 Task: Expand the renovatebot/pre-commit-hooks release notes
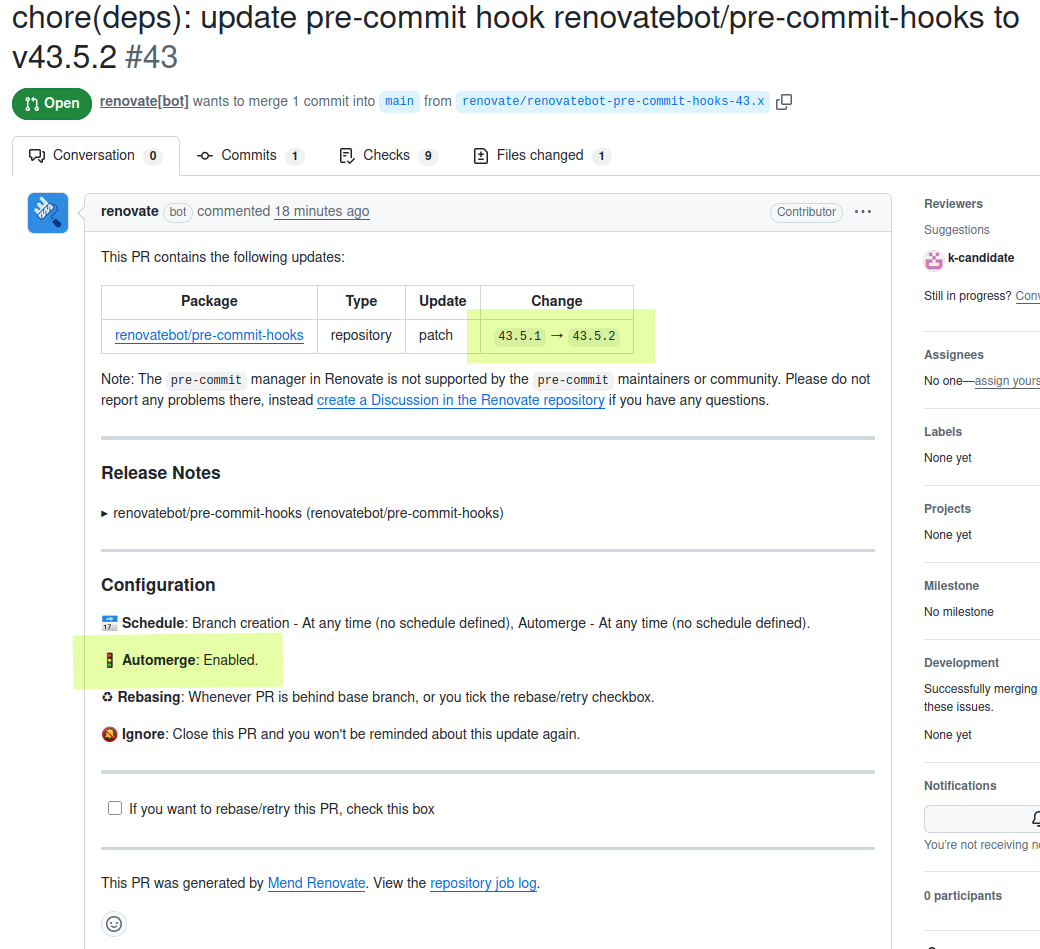104,514
